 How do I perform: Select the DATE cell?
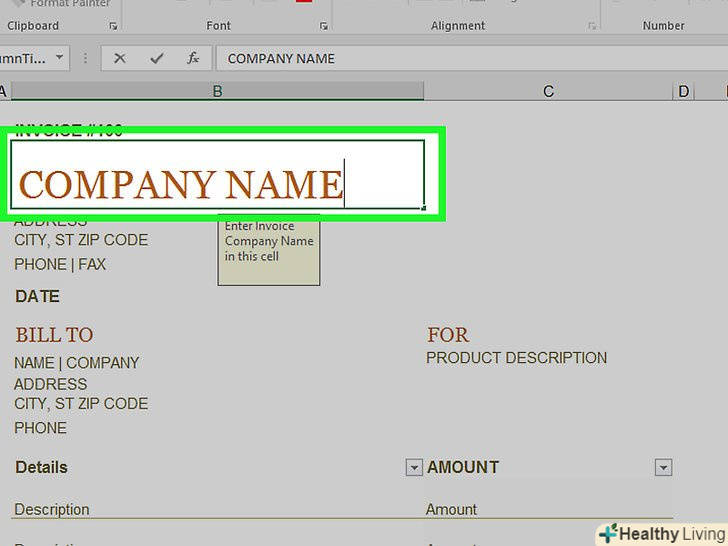tap(37, 296)
